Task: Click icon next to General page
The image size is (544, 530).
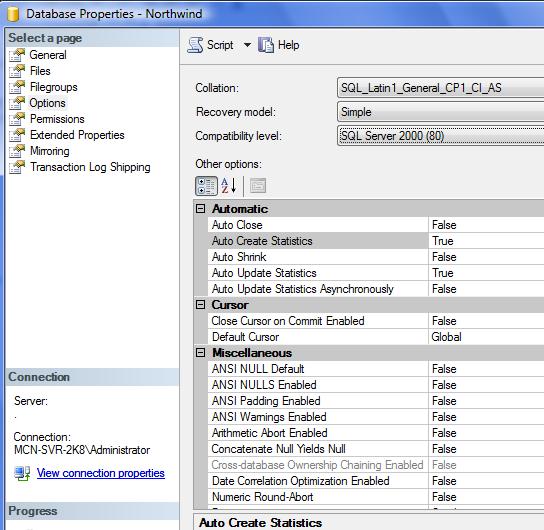Action: pos(17,55)
